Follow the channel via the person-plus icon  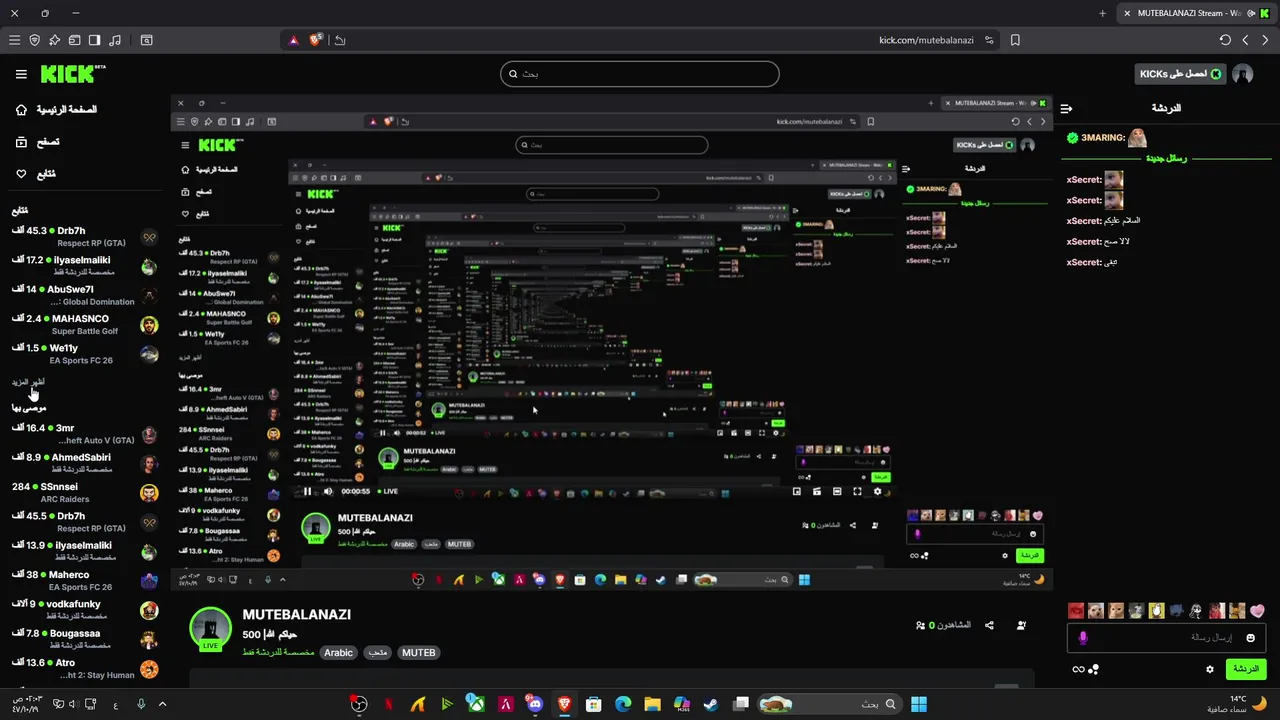[1021, 625]
